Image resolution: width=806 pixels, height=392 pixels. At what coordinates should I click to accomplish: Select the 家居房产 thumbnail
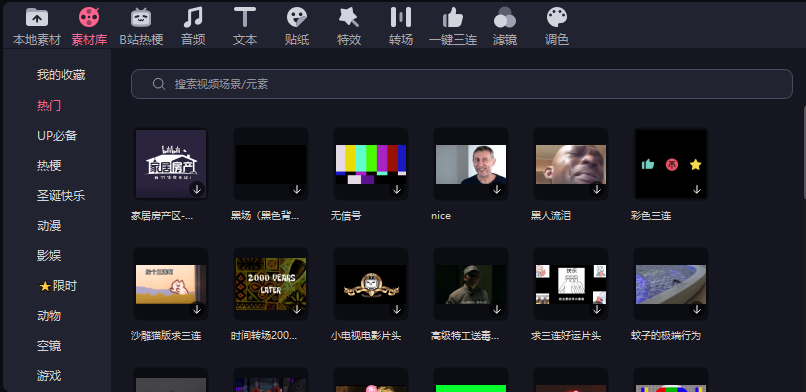[x=171, y=164]
